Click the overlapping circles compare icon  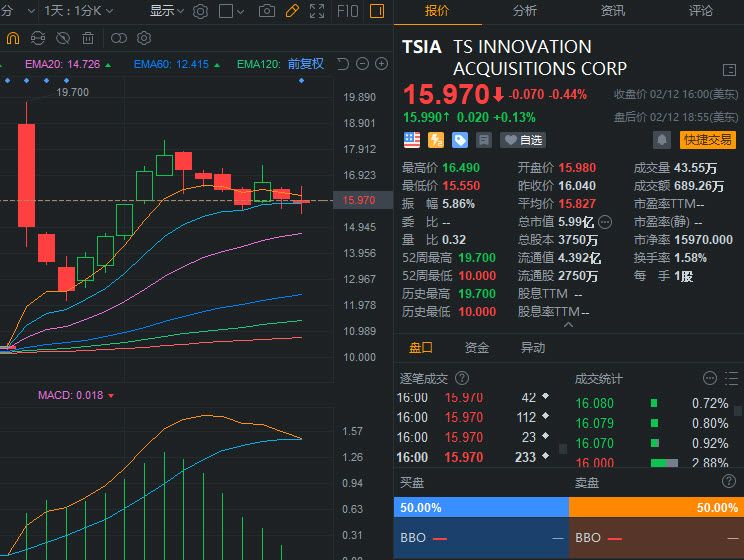[x=119, y=38]
